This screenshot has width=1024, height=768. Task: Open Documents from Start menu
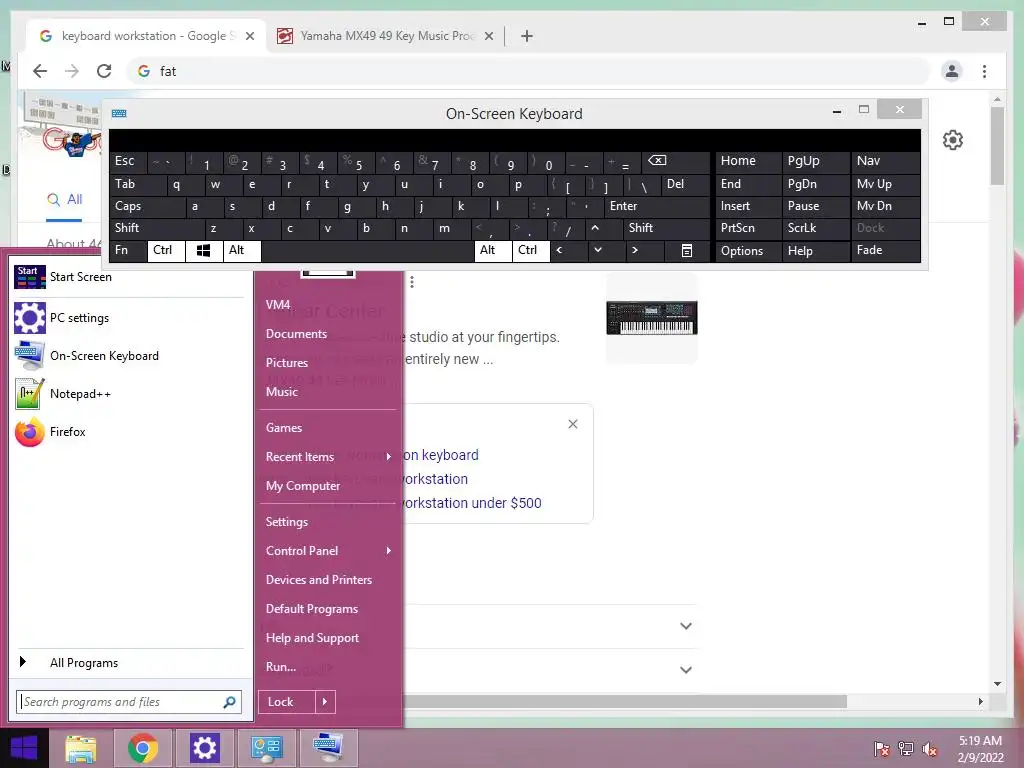(296, 334)
